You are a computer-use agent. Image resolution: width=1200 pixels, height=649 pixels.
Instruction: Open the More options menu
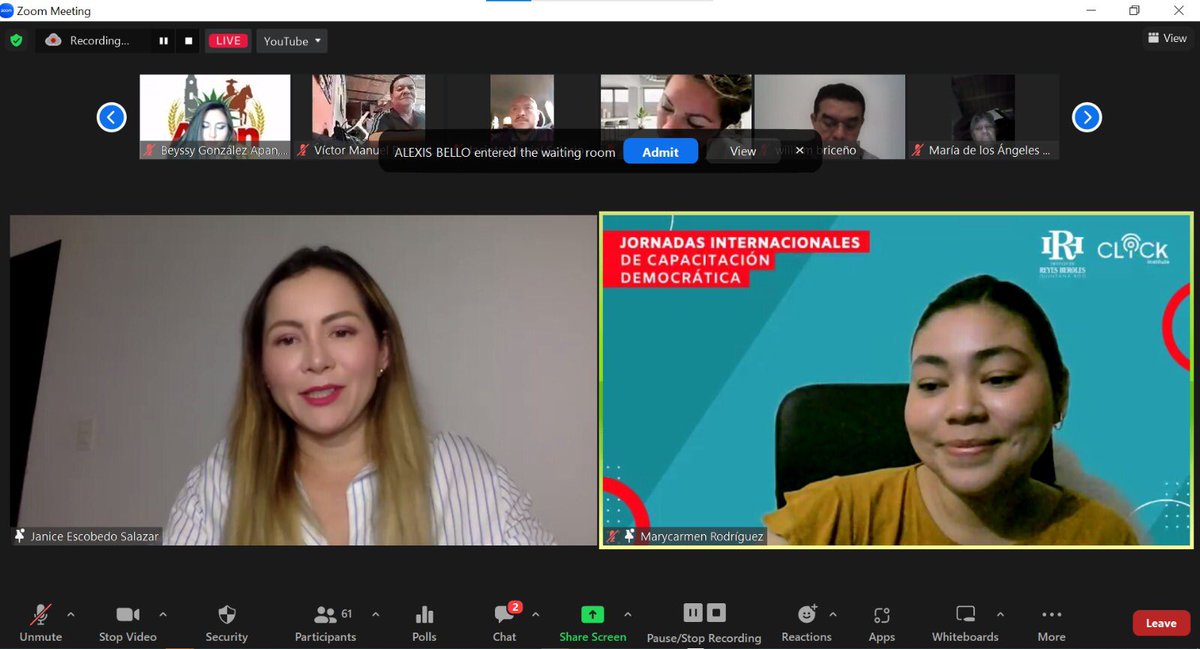[1051, 623]
